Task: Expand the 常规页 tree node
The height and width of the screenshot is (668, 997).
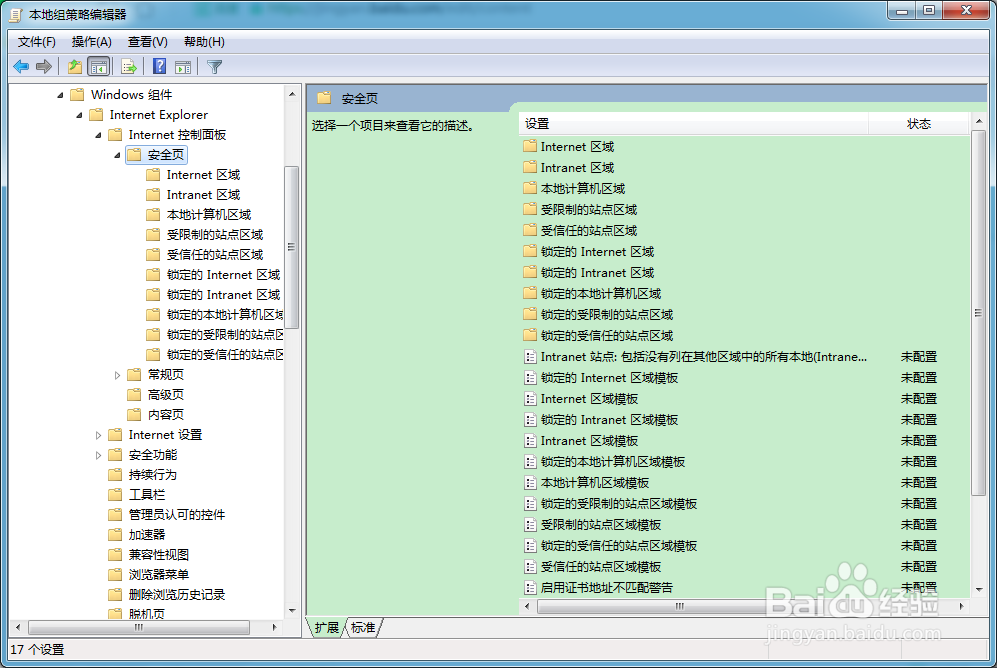Action: click(118, 375)
